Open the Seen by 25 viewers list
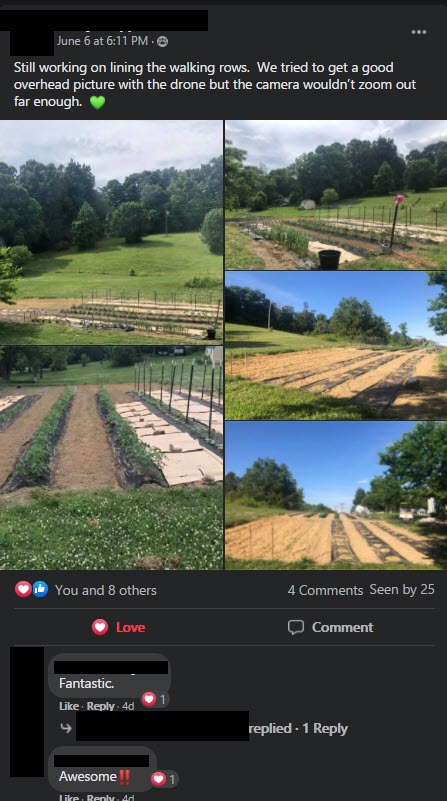This screenshot has height=801, width=447. [402, 590]
